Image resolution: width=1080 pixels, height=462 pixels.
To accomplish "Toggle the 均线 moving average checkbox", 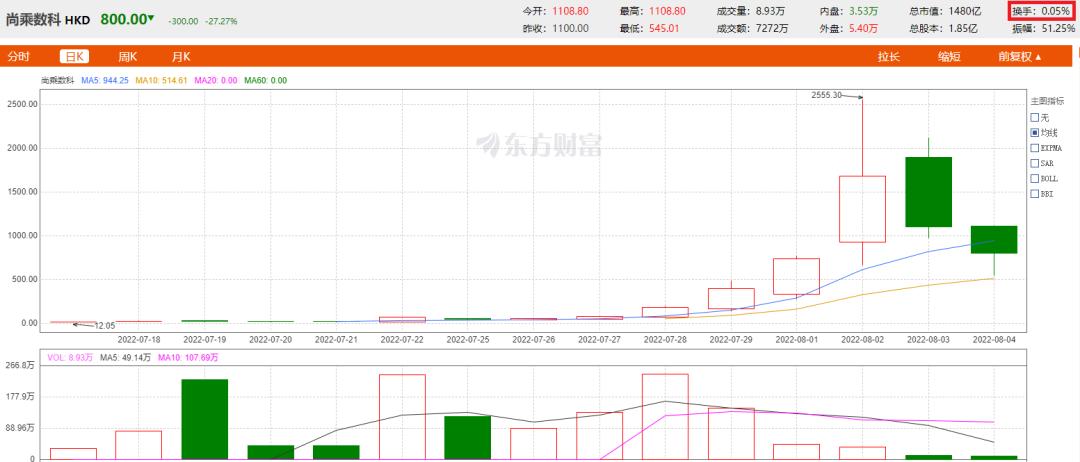I will 1035,133.
